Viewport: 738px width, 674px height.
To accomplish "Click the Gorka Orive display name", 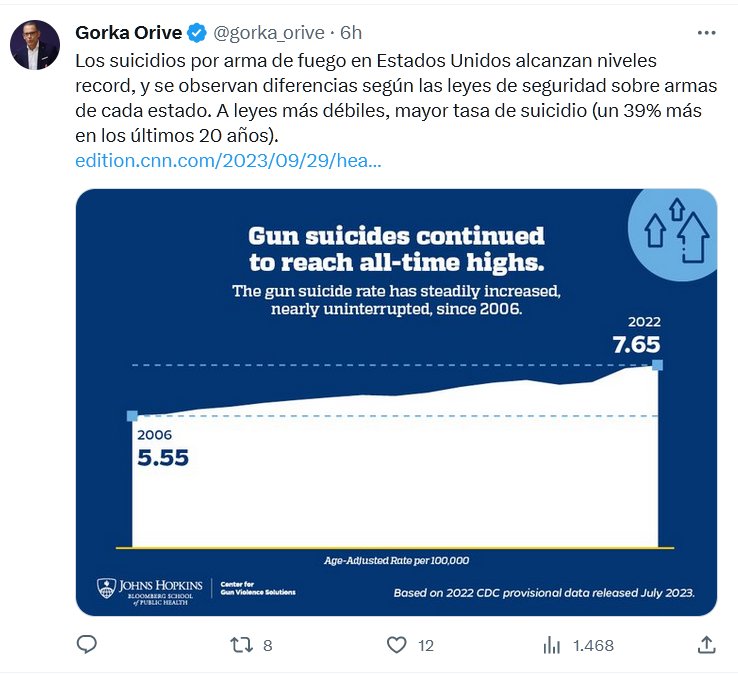I will click(129, 32).
